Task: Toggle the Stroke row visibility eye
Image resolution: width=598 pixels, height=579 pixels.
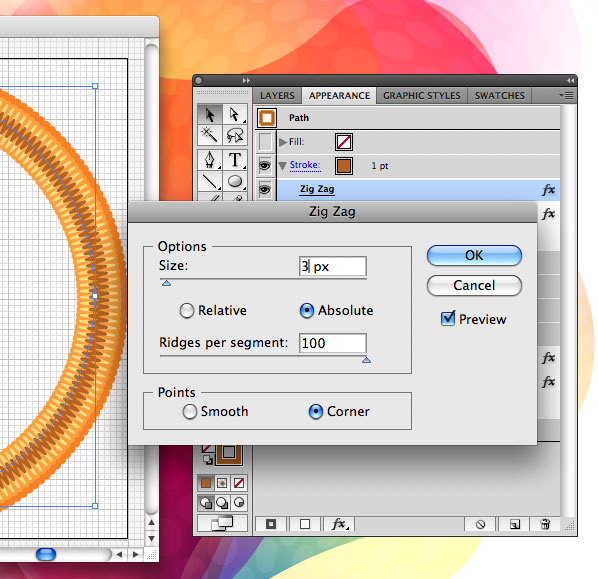Action: (265, 166)
